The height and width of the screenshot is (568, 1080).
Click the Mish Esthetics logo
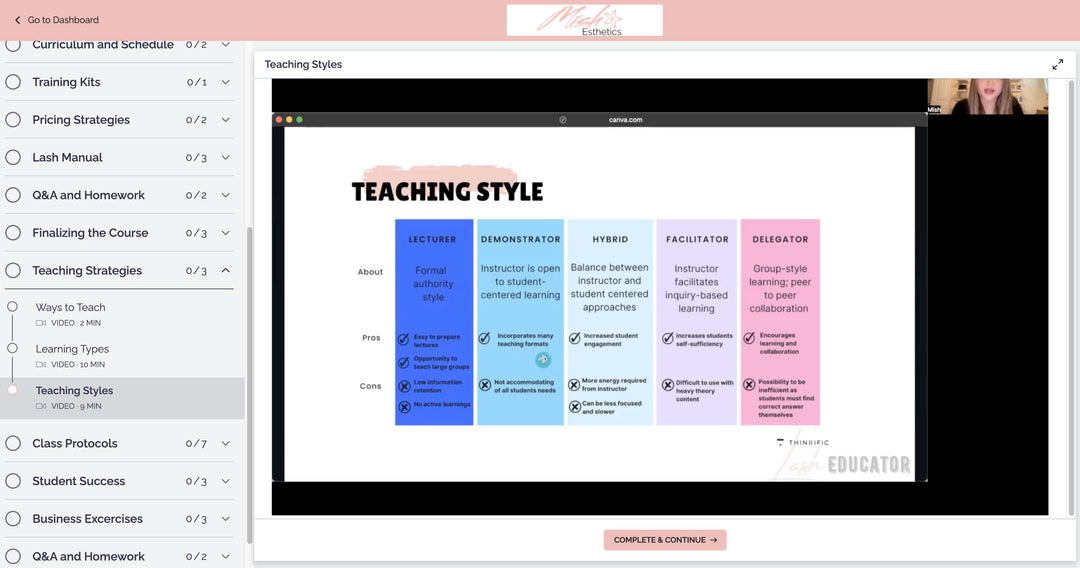pos(584,20)
